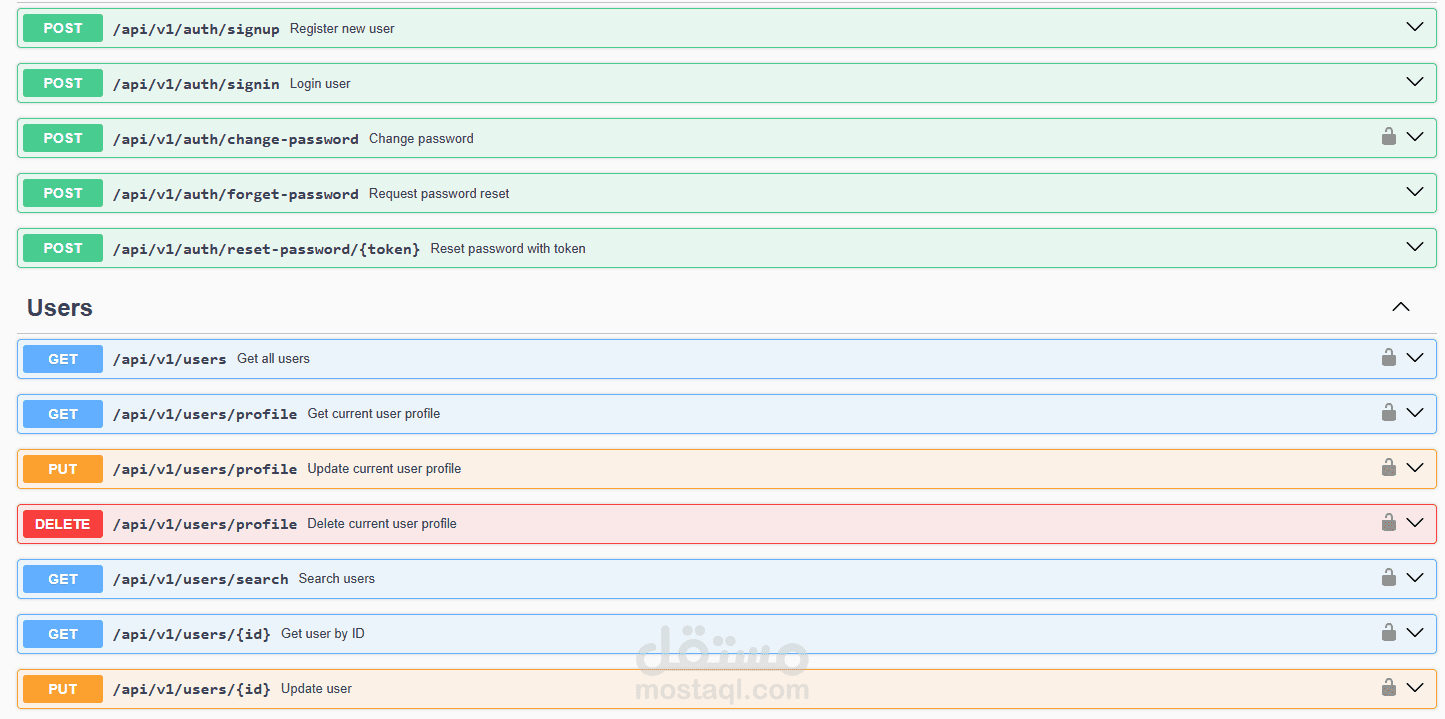This screenshot has width=1445, height=719.
Task: Click the /api/v1/users/search path
Action: click(201, 579)
